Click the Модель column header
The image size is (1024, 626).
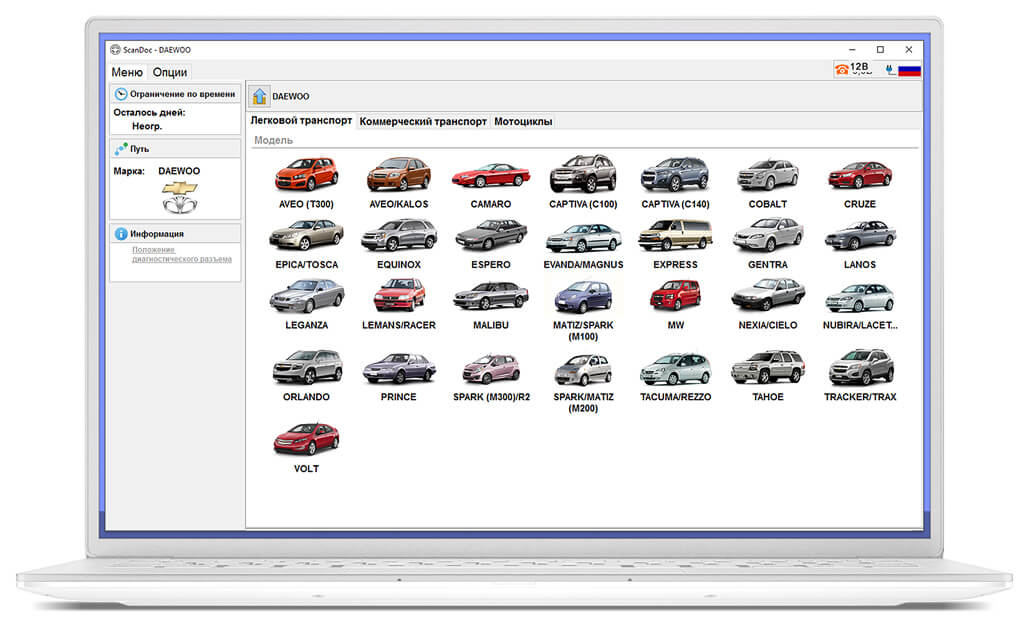click(274, 140)
